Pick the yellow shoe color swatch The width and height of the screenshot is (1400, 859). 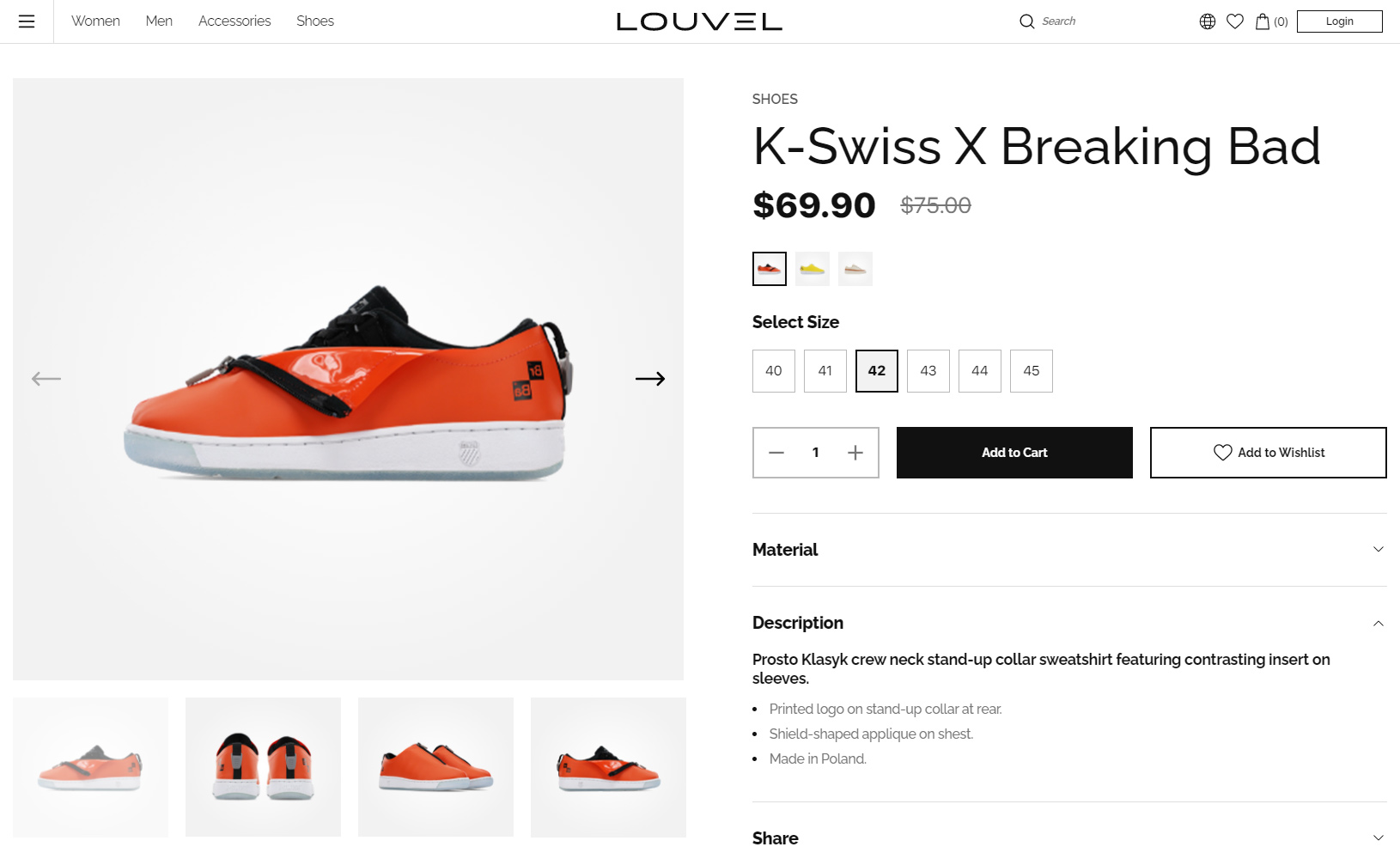(813, 269)
